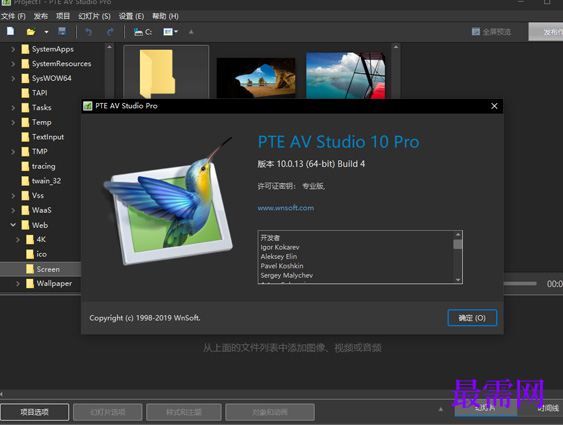Screen dimensions: 563x425
Task: Click the publish button at top right
Action: (546, 32)
